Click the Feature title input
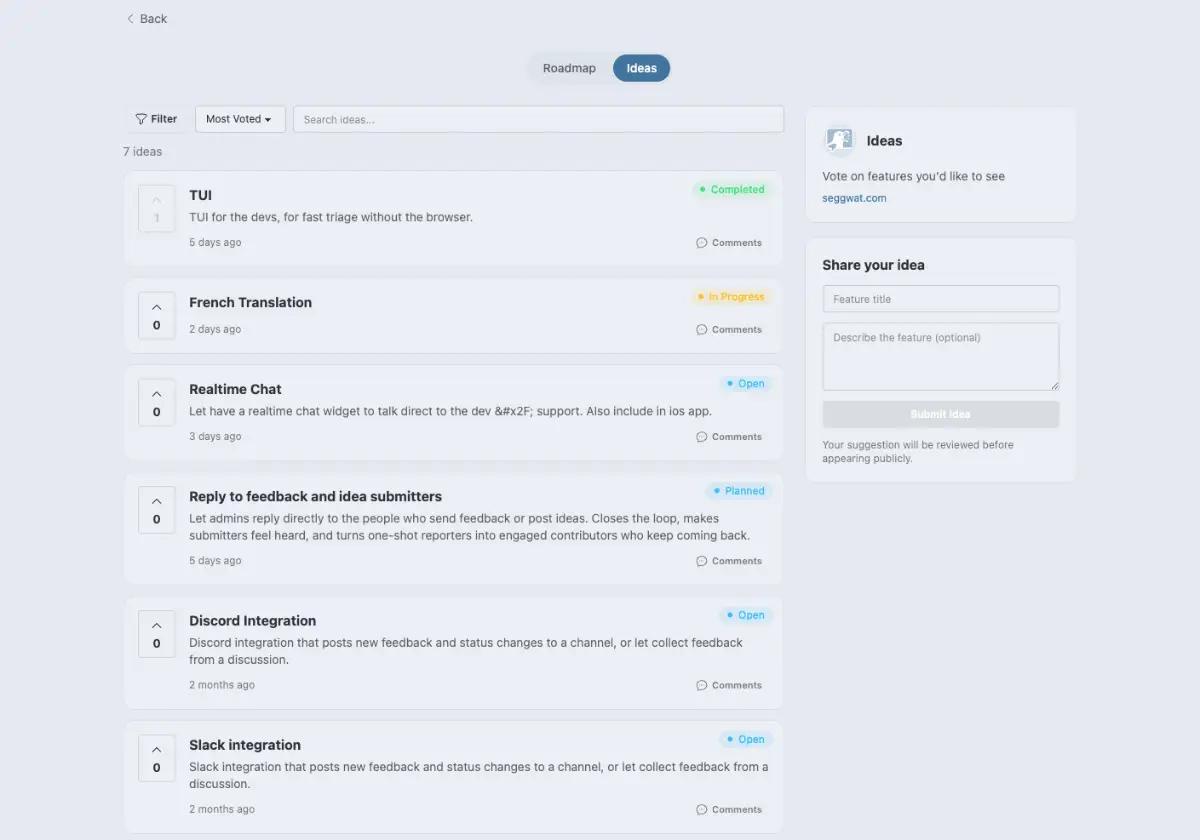The image size is (1200, 840). point(941,299)
